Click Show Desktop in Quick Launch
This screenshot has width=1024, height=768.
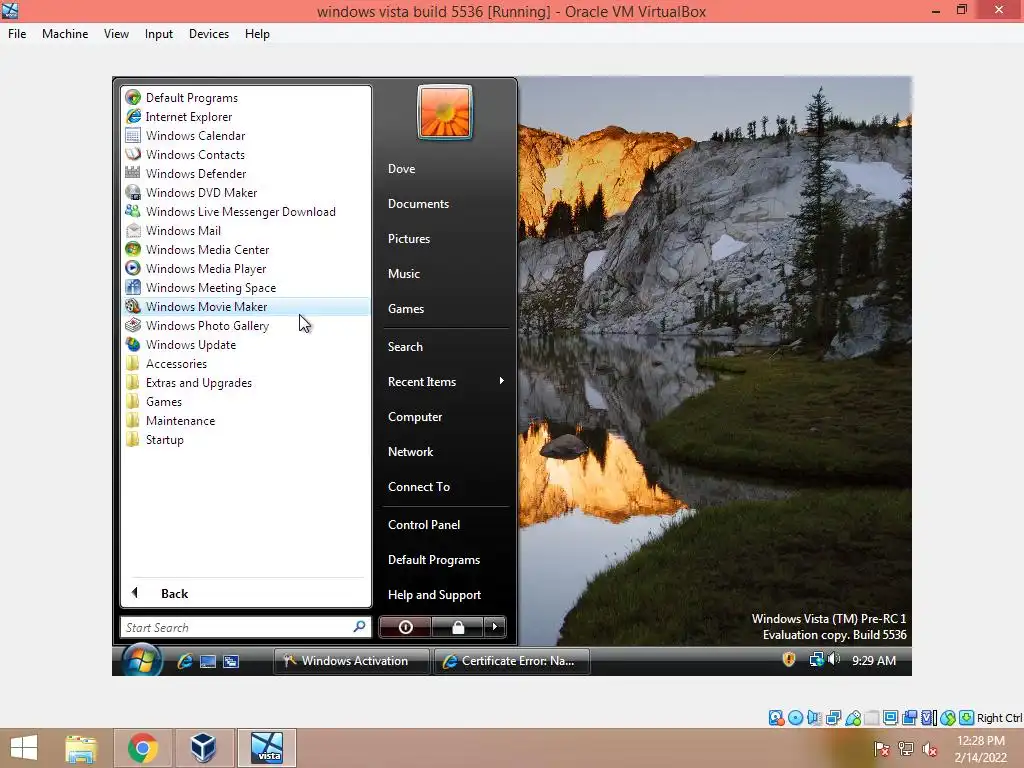[x=208, y=662]
